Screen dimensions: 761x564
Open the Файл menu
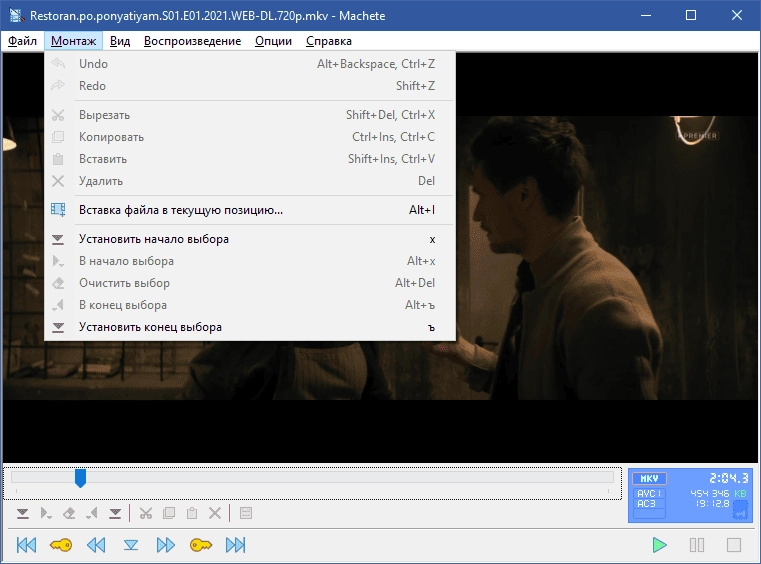22,41
